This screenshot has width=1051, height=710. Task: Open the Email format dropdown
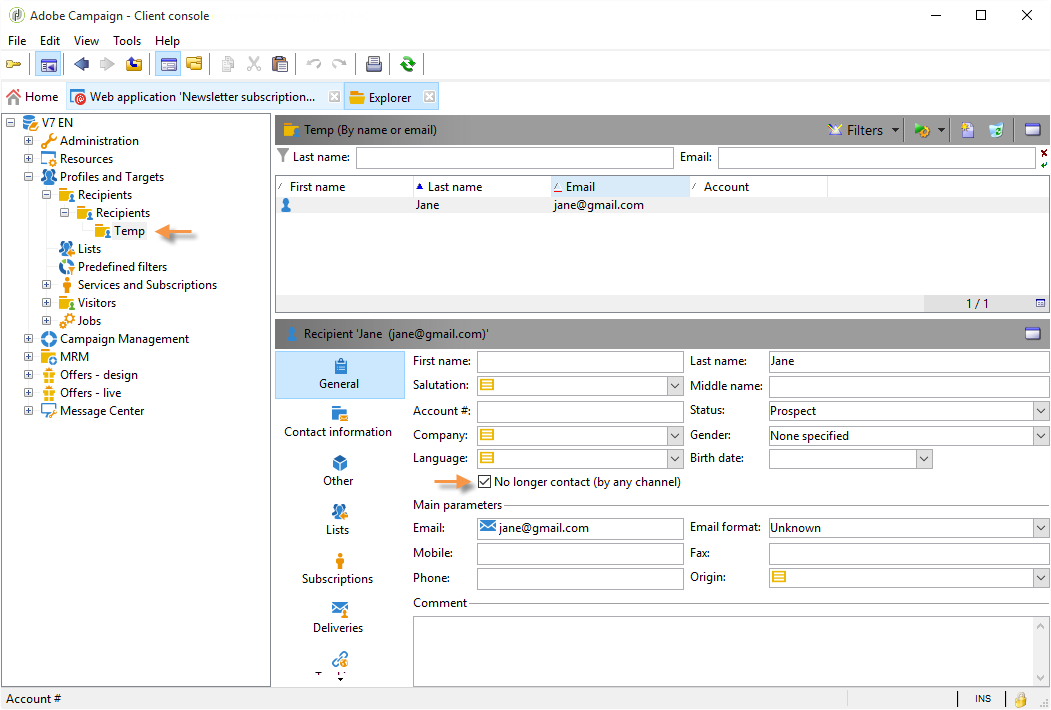click(x=1040, y=528)
